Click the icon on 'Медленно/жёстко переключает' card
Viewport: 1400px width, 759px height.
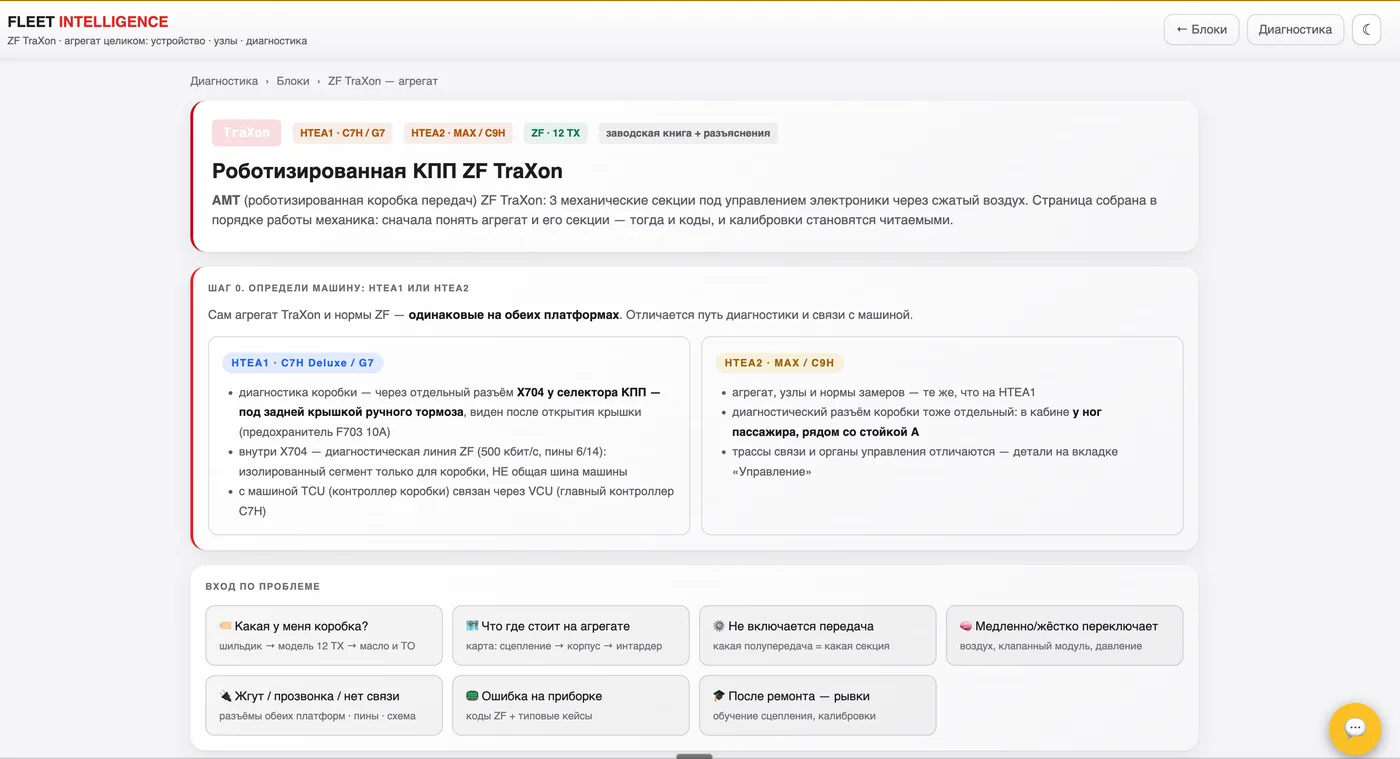tap(966, 626)
